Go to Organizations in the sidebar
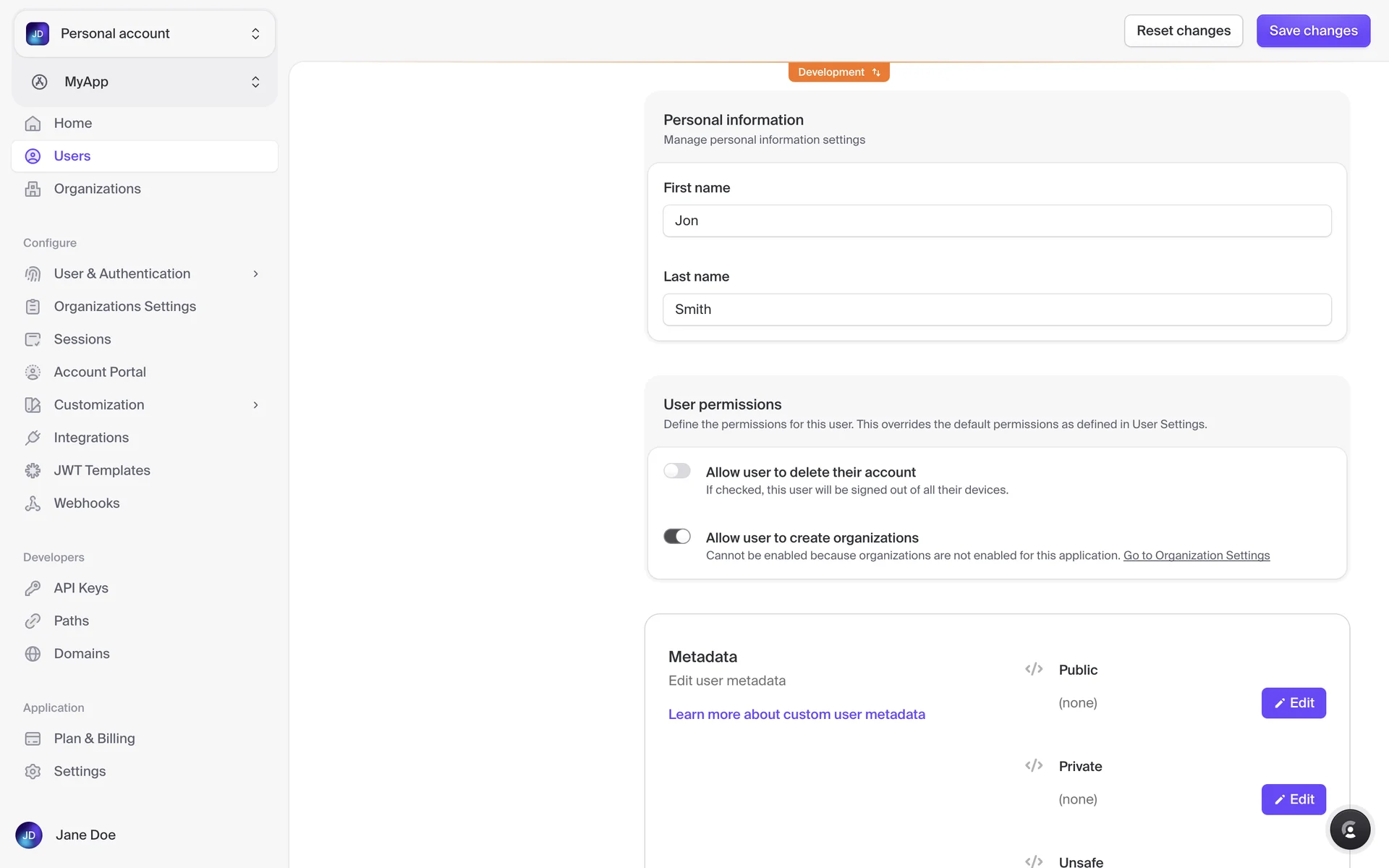1389x868 pixels. 97,189
